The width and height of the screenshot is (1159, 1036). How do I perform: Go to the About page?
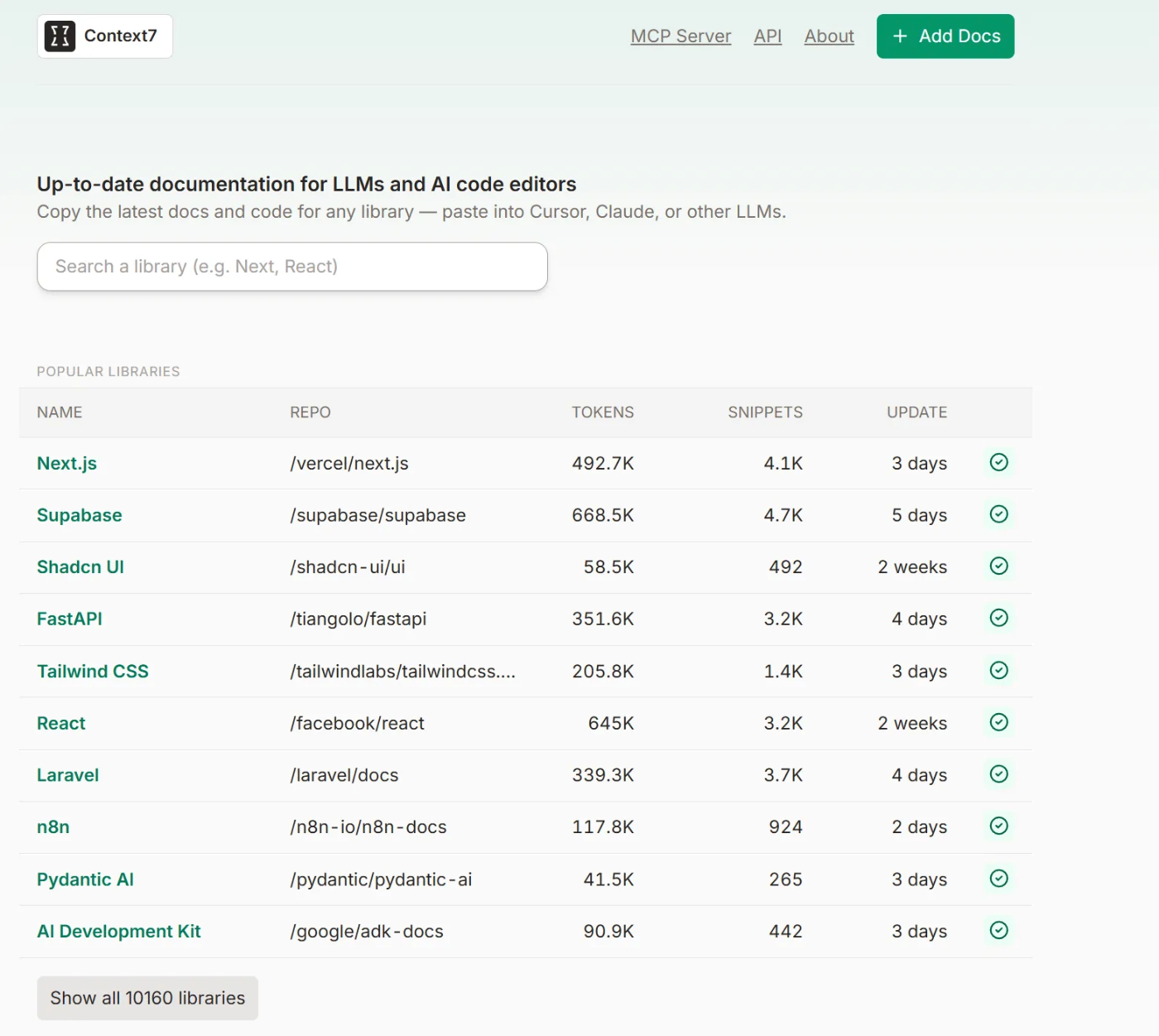pos(829,36)
